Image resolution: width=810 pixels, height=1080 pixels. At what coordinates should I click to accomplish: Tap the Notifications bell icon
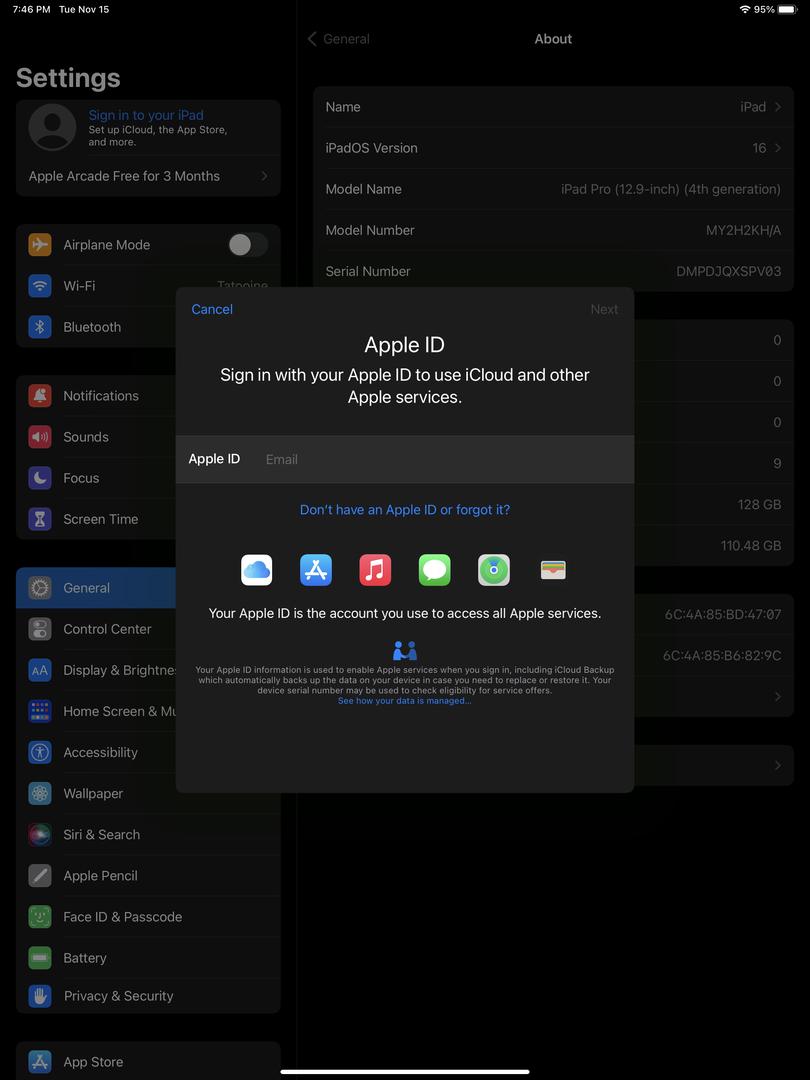point(40,396)
